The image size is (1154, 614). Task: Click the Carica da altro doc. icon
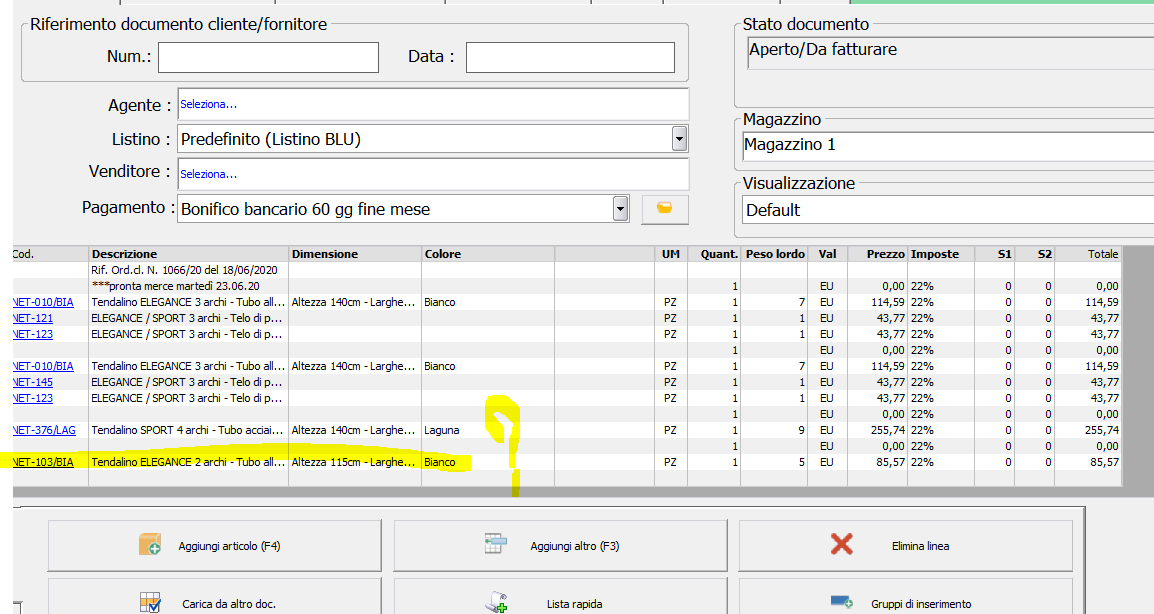(151, 602)
